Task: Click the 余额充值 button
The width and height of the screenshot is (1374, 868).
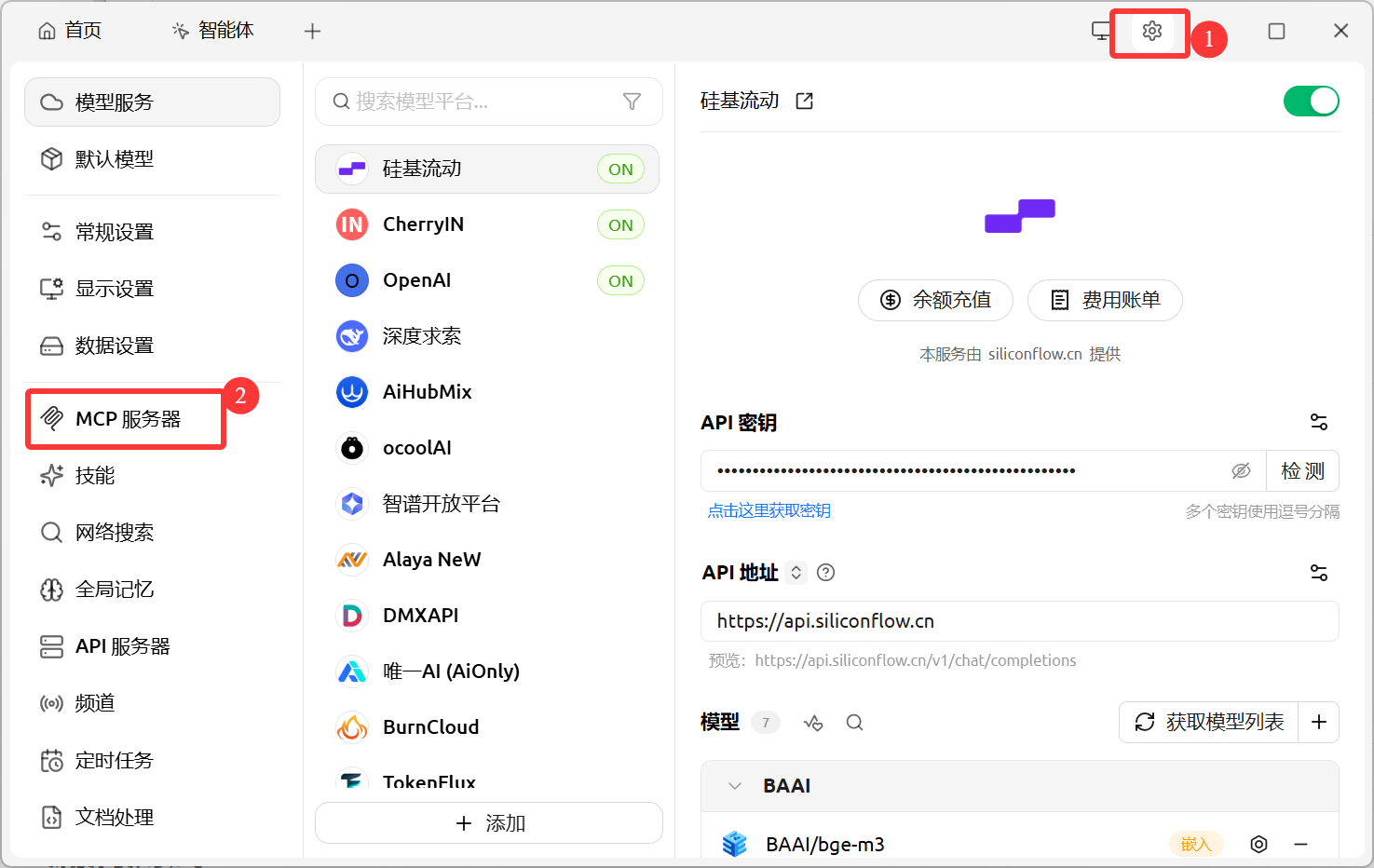Action: coord(935,300)
